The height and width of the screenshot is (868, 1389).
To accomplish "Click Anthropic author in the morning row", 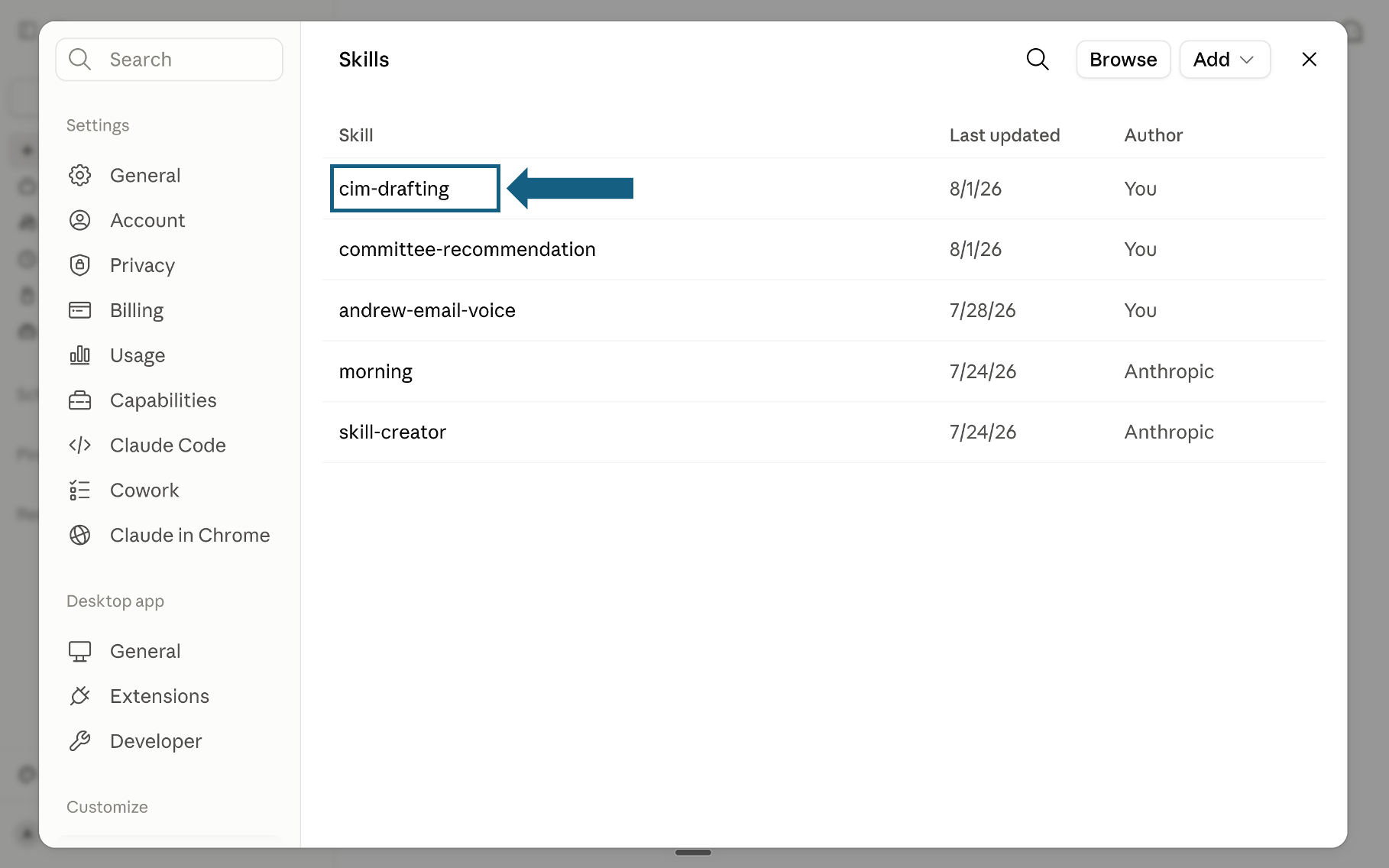I will (1169, 371).
